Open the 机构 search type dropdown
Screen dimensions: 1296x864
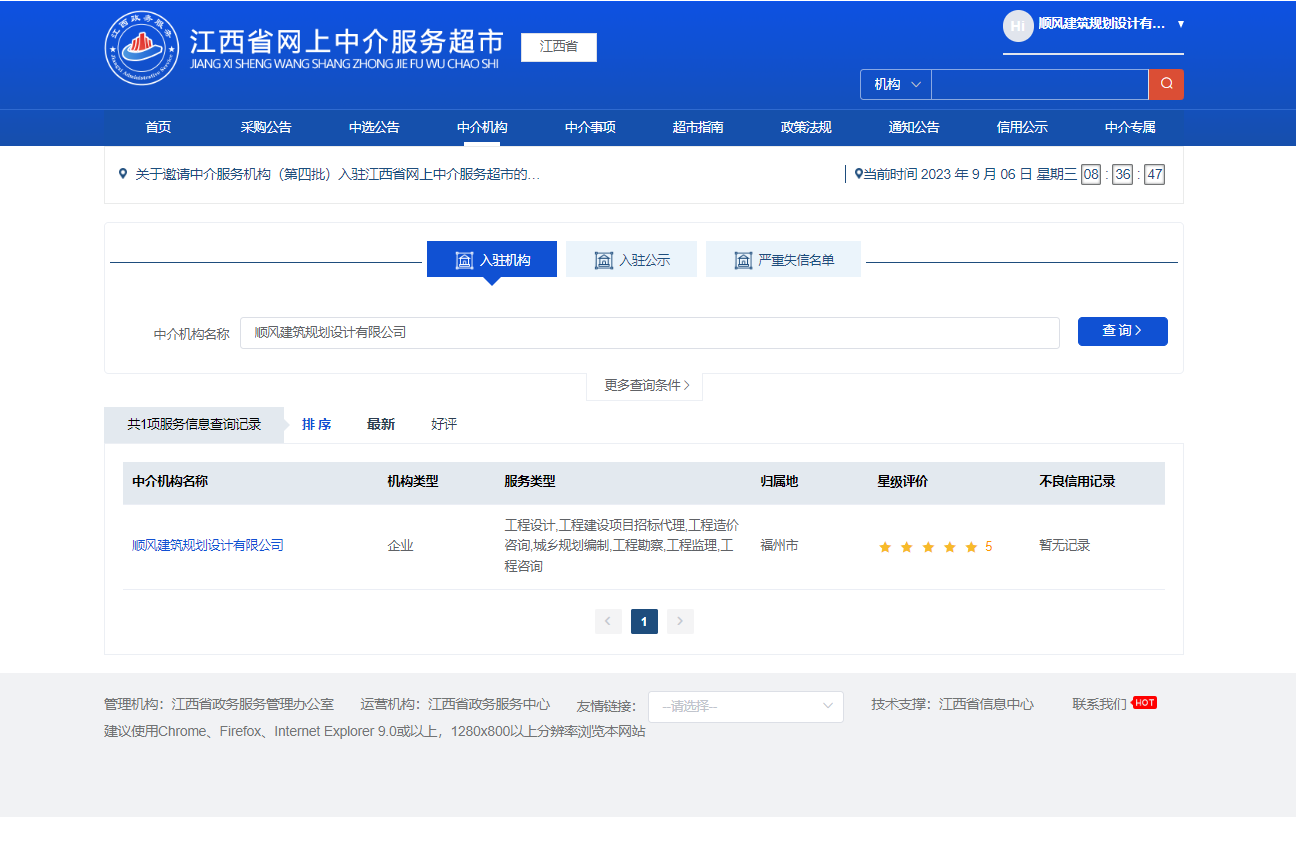pos(896,84)
